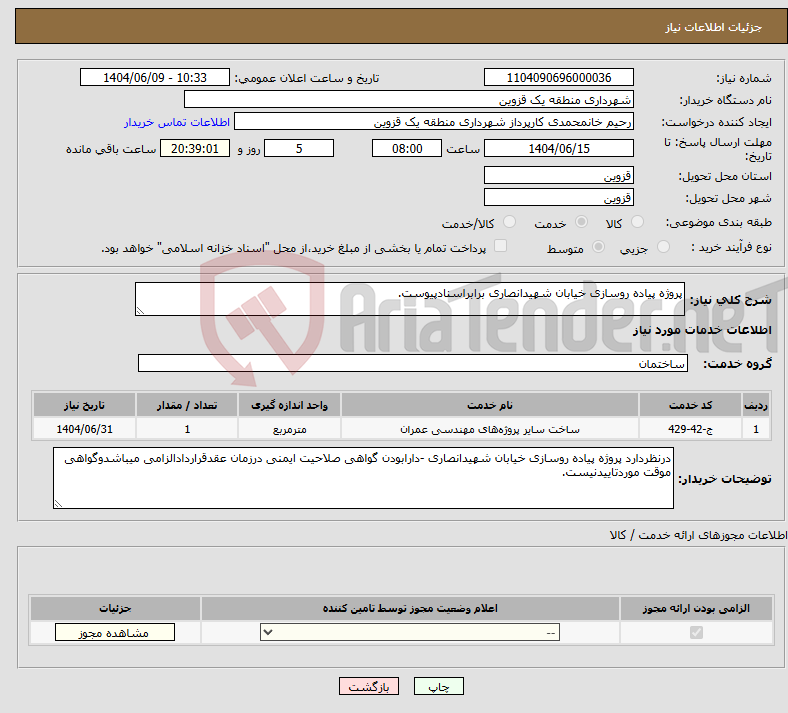This screenshot has height=713, width=788.
Task: Click the unit cell مترمربع
Action: click(x=289, y=429)
